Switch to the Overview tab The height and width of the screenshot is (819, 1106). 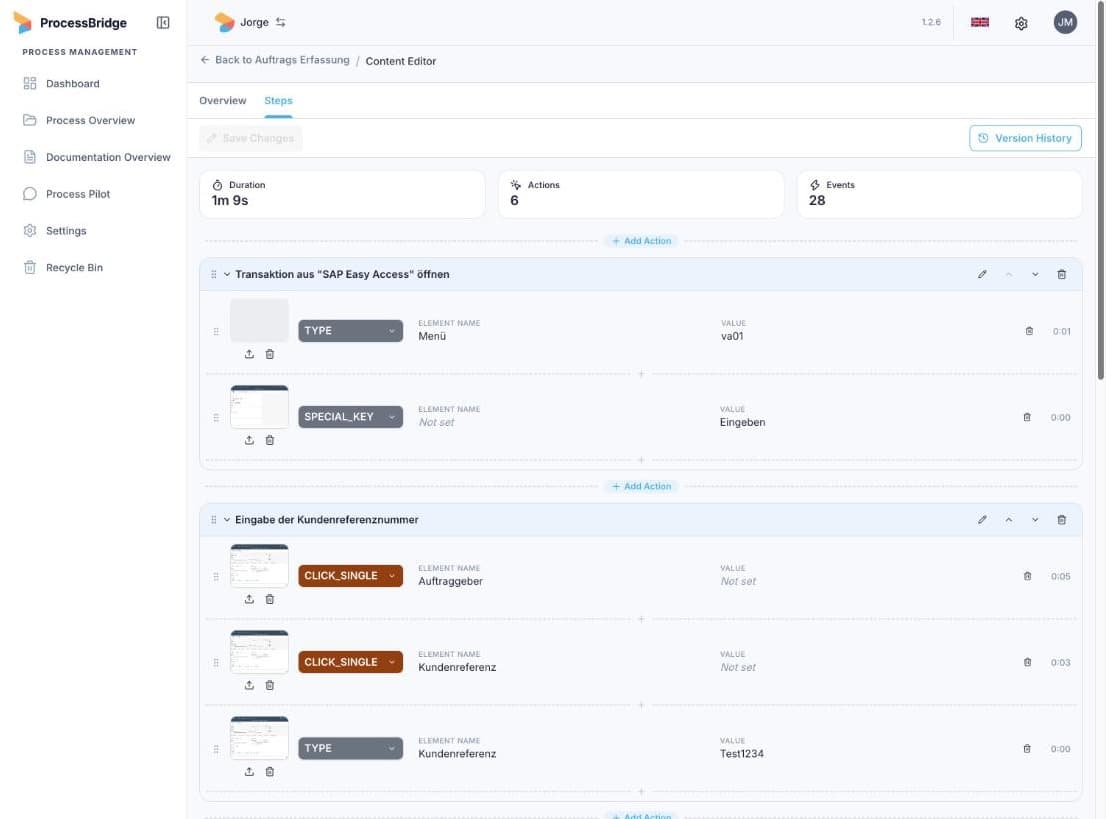223,101
